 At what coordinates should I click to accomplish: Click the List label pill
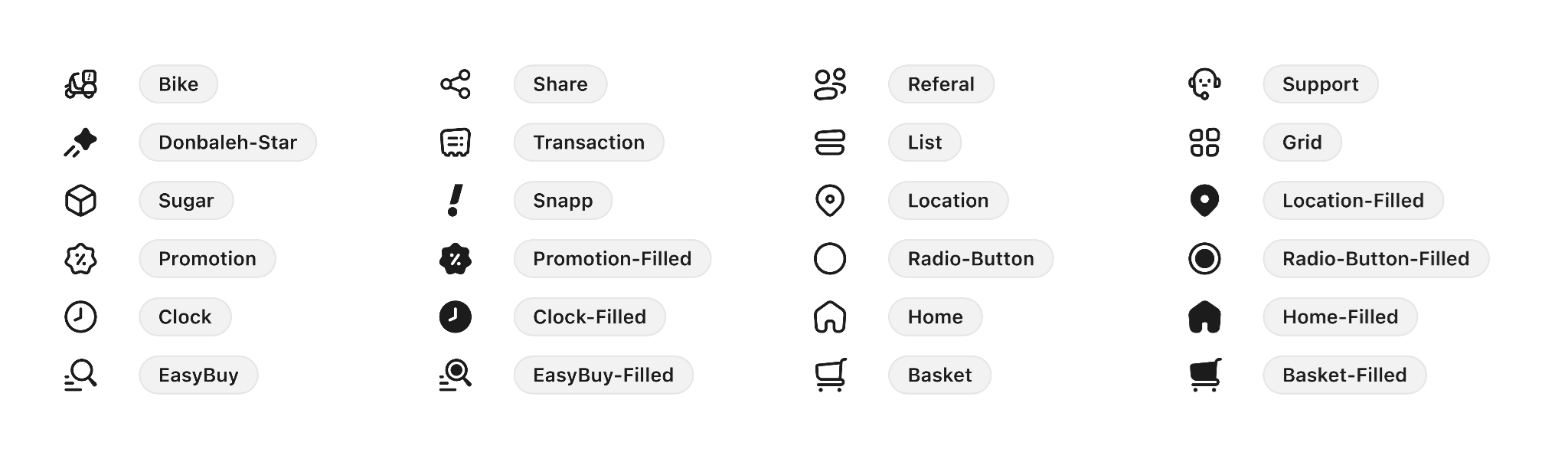click(924, 143)
